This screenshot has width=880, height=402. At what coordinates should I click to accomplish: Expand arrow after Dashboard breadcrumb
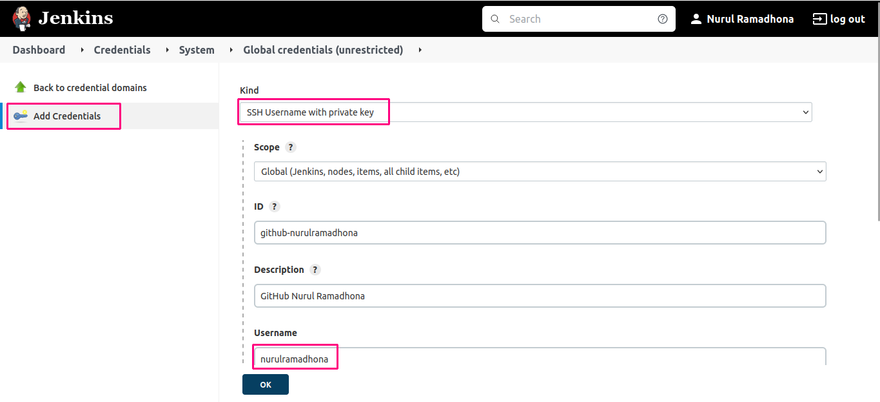(x=82, y=50)
